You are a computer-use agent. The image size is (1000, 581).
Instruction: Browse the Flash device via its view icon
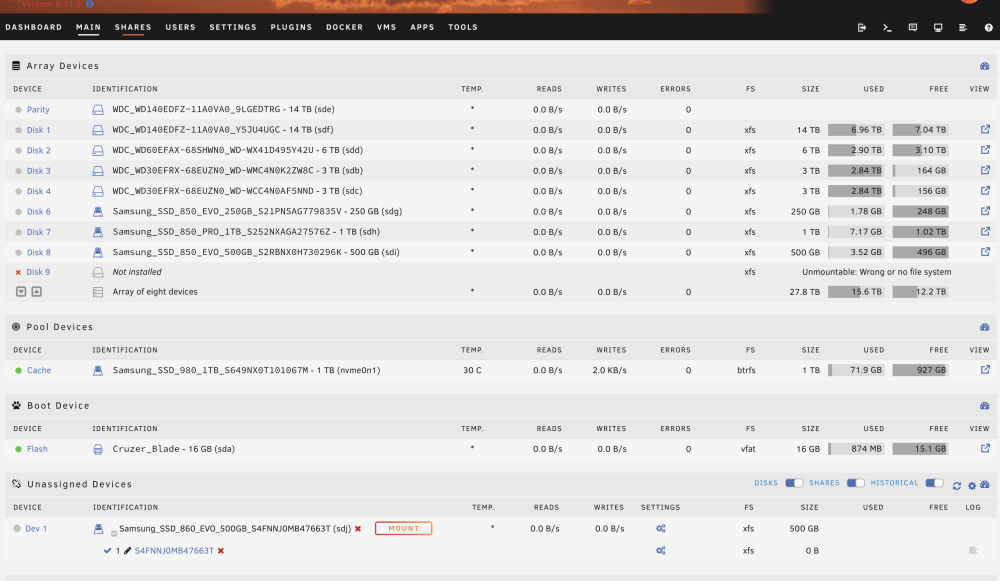point(985,449)
